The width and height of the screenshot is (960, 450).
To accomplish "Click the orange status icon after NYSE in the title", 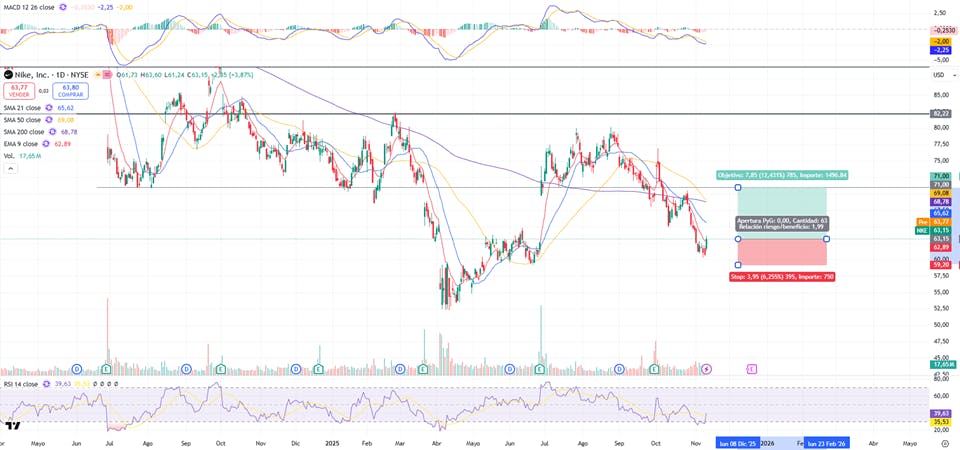I will pyautogui.click(x=99, y=75).
